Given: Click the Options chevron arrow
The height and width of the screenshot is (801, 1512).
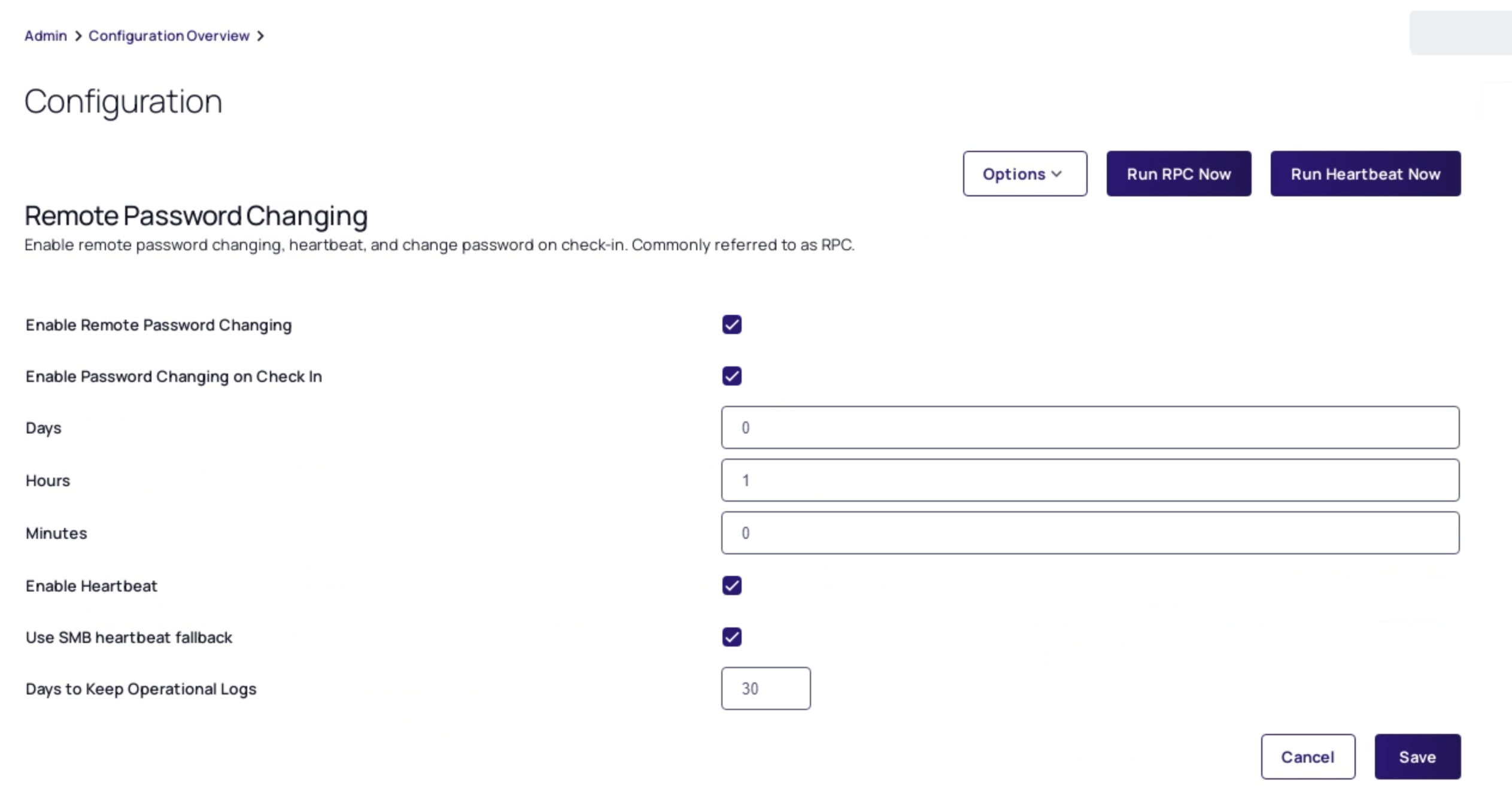Looking at the screenshot, I should [1056, 174].
